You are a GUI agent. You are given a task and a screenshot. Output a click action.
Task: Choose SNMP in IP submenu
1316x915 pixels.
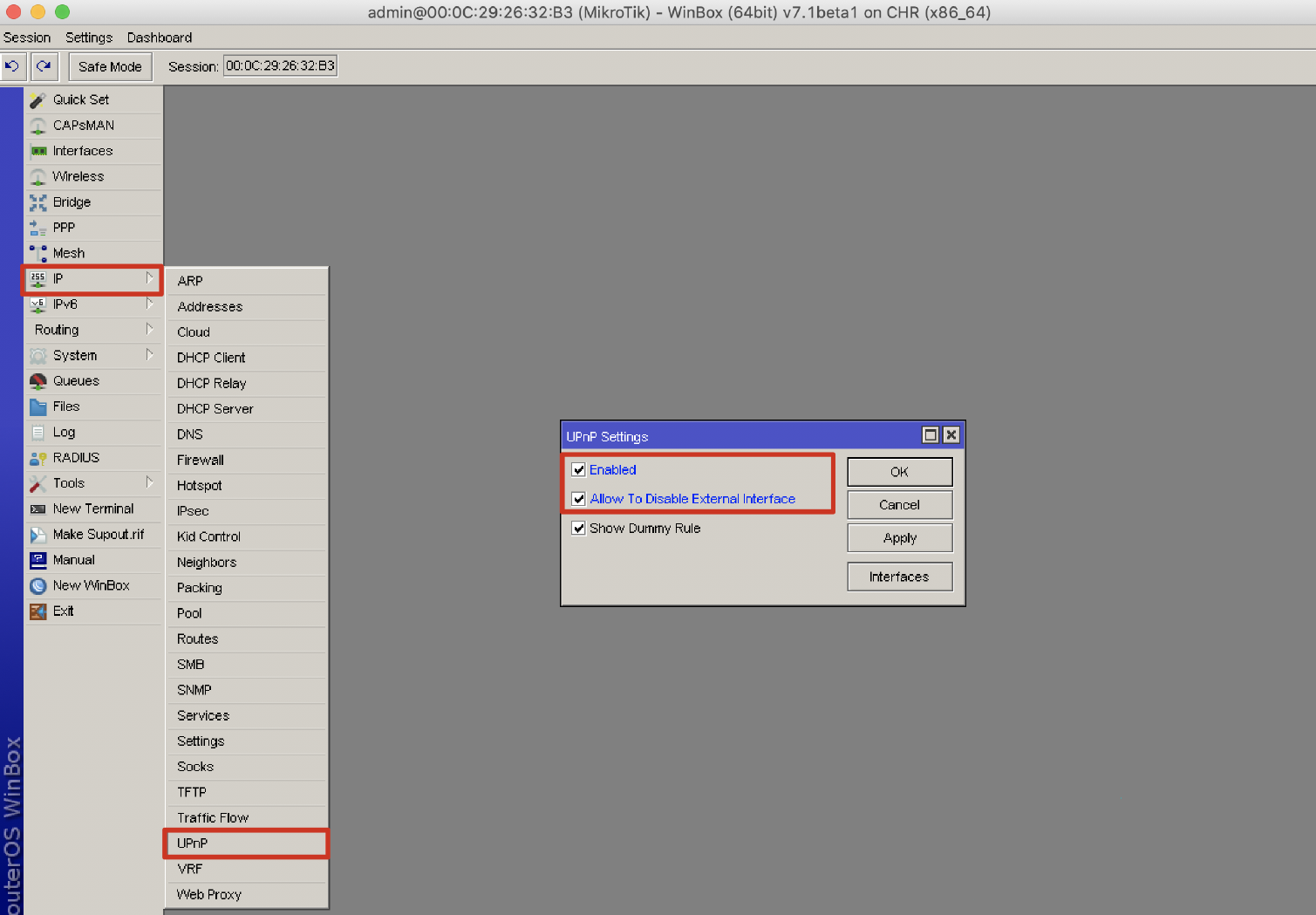coord(246,691)
